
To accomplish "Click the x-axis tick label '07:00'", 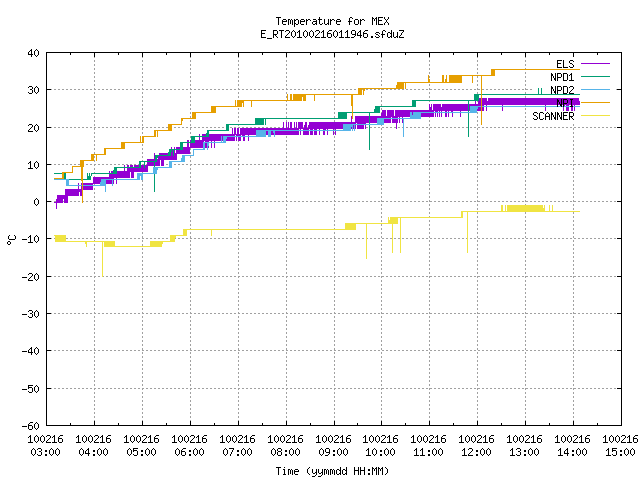I will 238,452.
